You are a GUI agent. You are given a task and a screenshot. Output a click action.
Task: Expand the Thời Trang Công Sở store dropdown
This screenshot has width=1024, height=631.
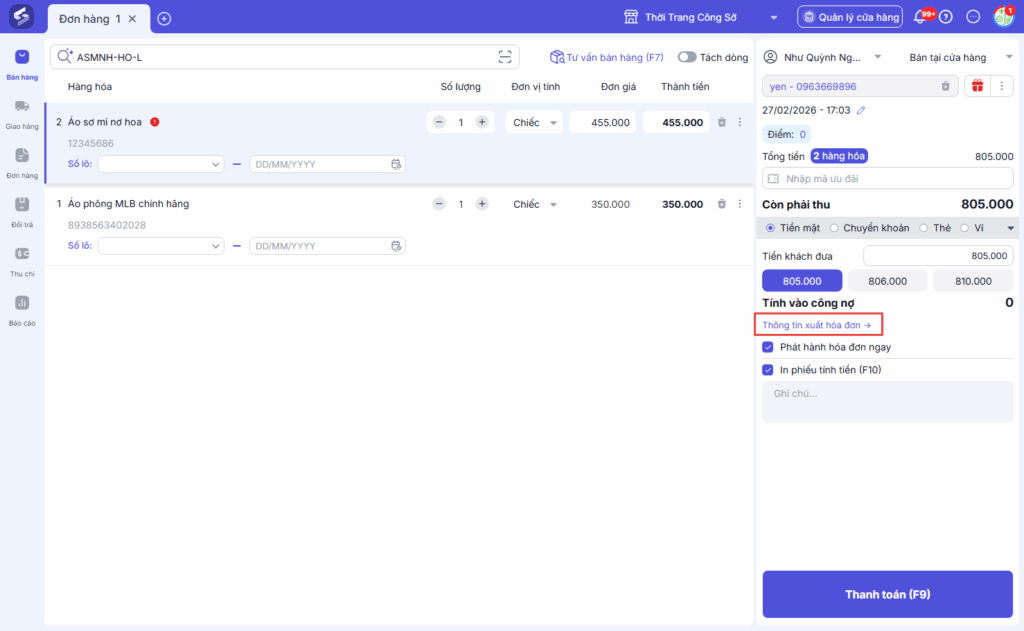774,18
